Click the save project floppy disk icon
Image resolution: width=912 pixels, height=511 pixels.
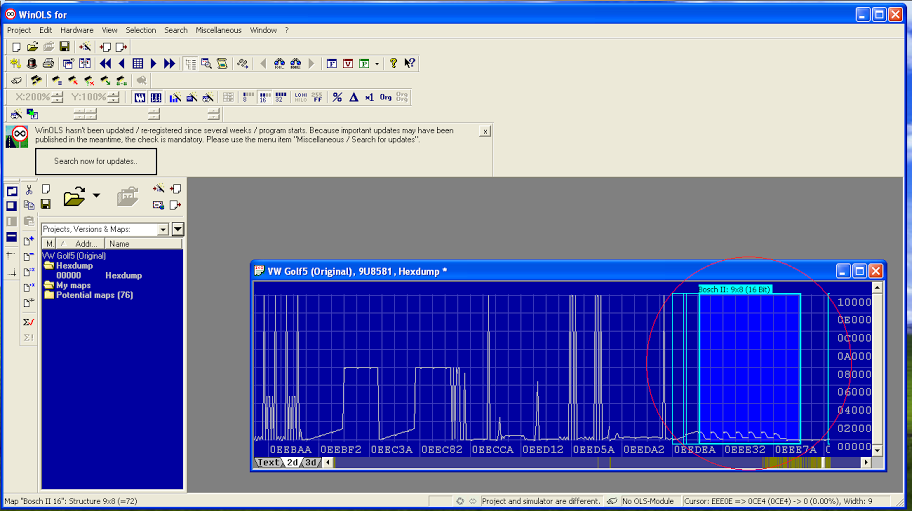pos(64,47)
